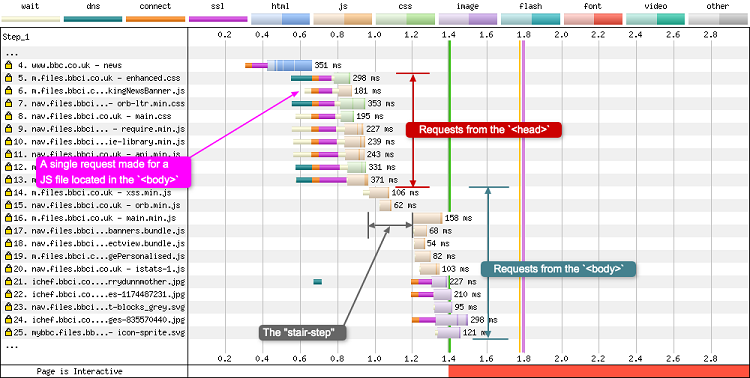Click lock icon beside request 8 main.css
The image size is (750, 378).
(8, 116)
